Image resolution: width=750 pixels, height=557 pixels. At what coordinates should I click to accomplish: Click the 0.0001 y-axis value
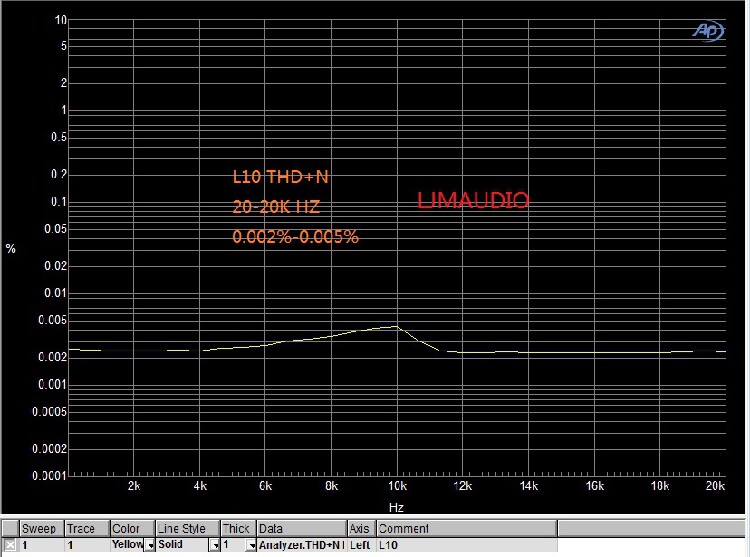tap(50, 476)
